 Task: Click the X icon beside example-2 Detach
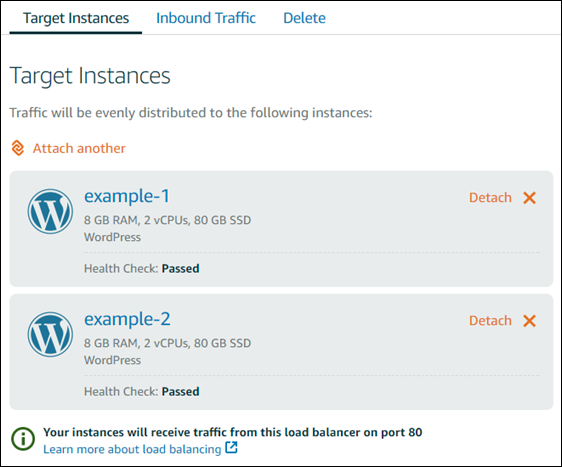click(529, 321)
